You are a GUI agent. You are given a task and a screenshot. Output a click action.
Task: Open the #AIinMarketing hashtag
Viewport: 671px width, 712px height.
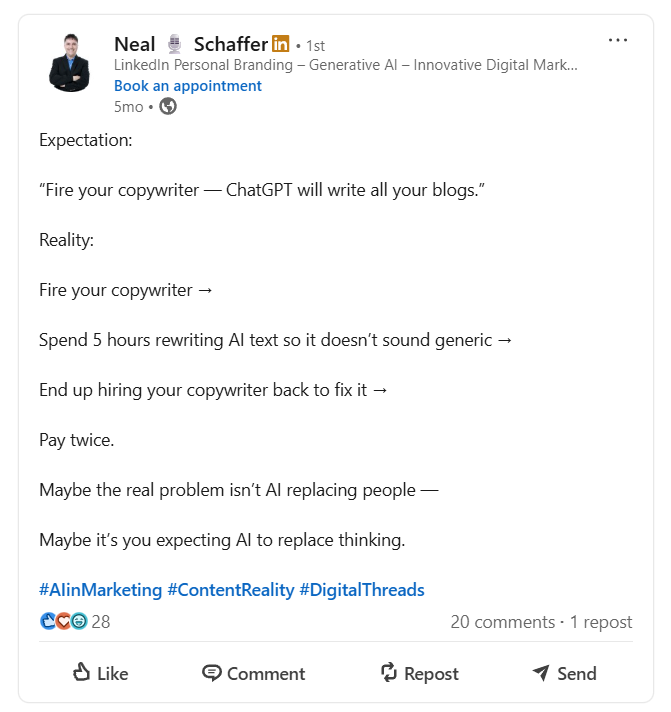100,590
